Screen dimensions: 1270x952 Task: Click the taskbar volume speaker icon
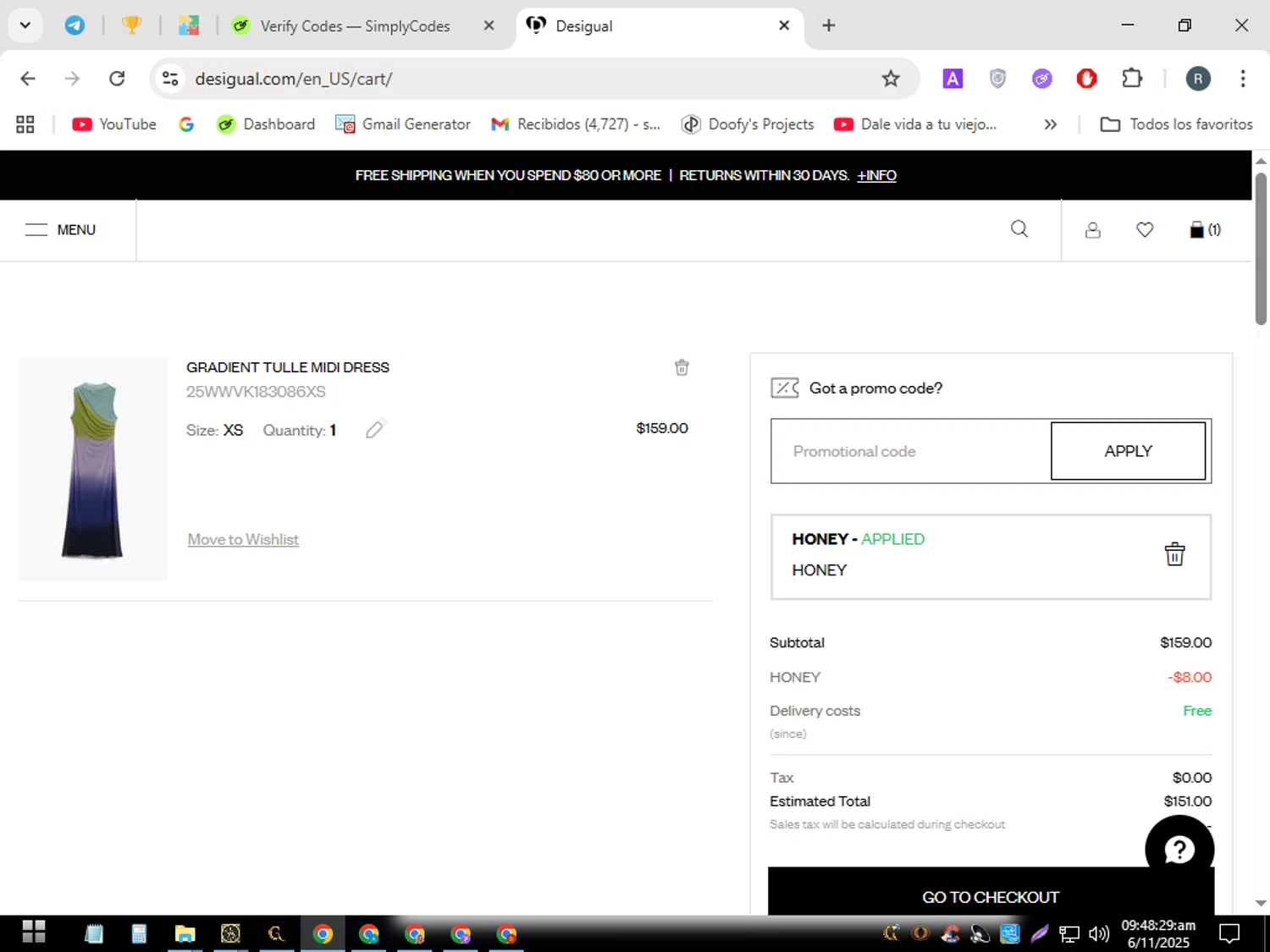pyautogui.click(x=1099, y=933)
